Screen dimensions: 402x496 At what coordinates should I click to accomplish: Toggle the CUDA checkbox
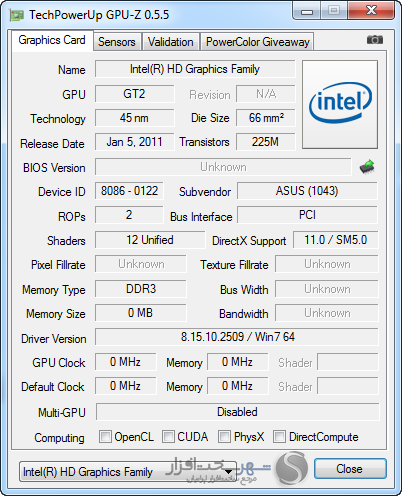click(168, 436)
